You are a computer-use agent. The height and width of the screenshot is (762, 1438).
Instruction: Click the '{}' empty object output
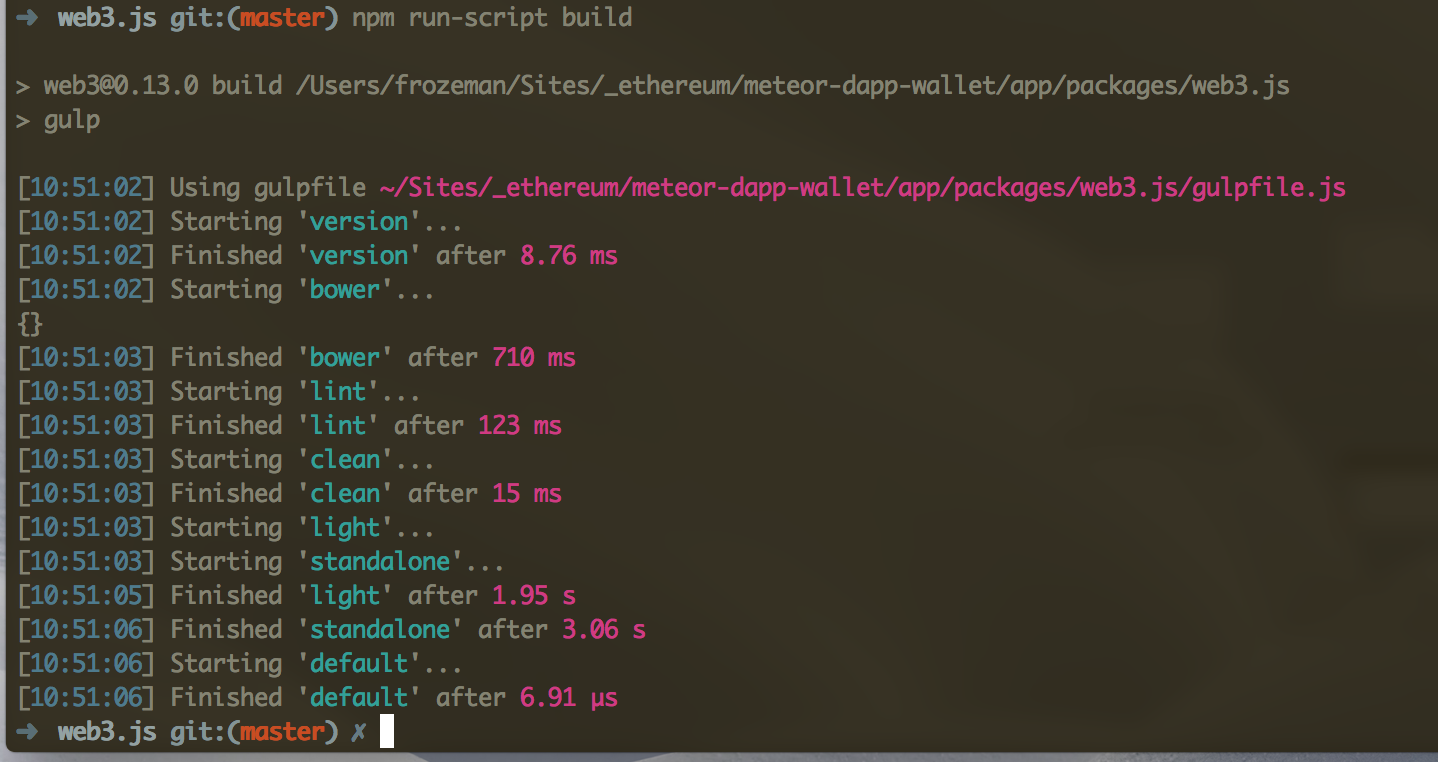[30, 324]
